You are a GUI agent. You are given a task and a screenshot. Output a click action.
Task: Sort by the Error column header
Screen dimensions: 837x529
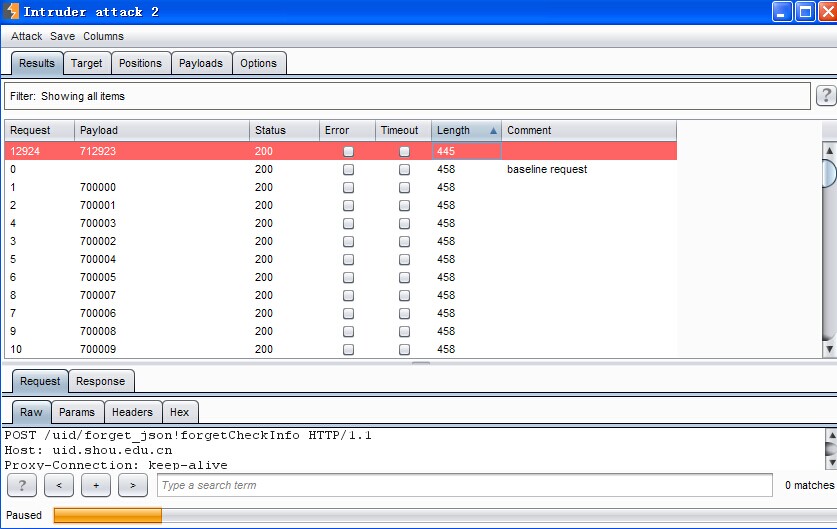[348, 130]
